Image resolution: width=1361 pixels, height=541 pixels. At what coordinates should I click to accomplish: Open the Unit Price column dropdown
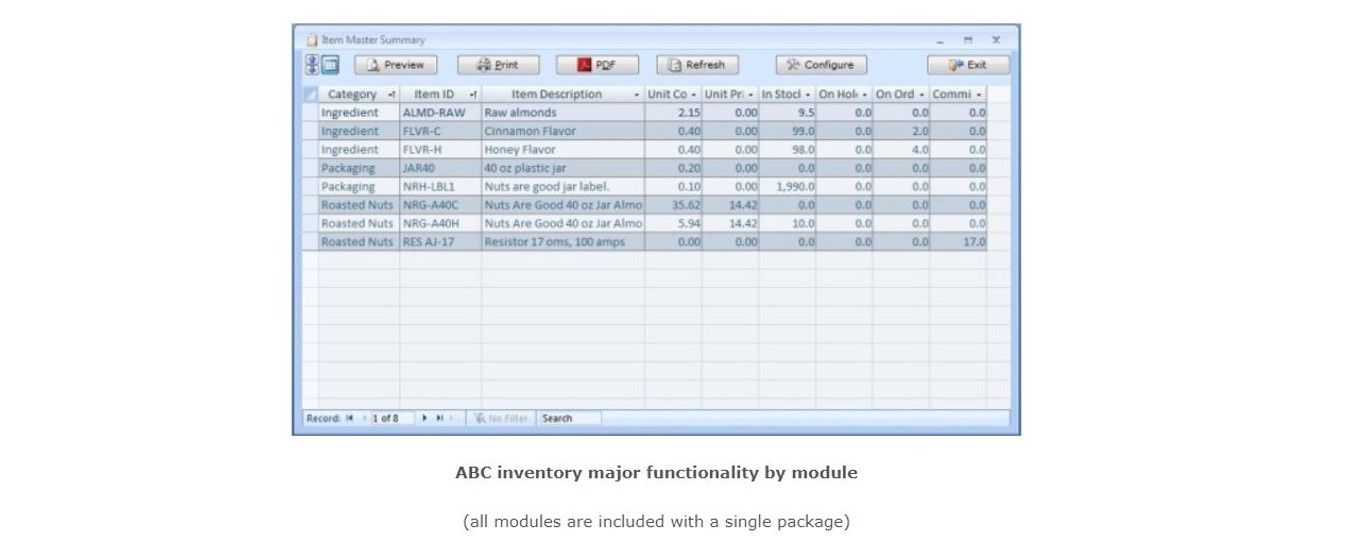751,94
